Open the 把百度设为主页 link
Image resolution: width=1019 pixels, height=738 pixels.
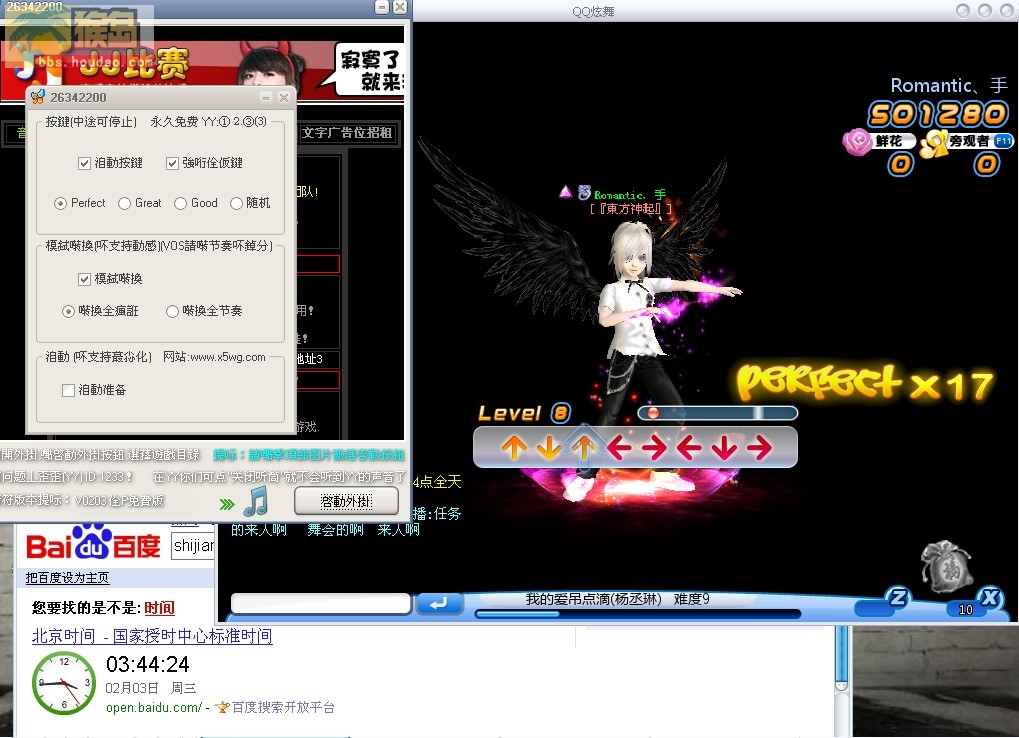68,578
